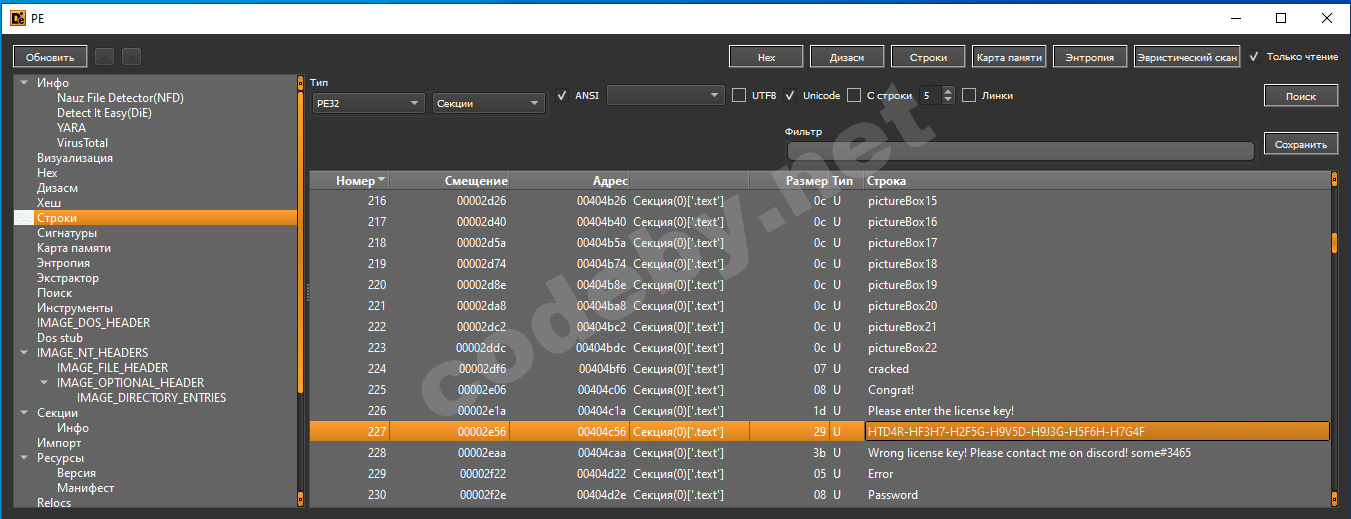Sort by the Размер column header
Viewport: 1351px width, 519px height.
pos(789,181)
